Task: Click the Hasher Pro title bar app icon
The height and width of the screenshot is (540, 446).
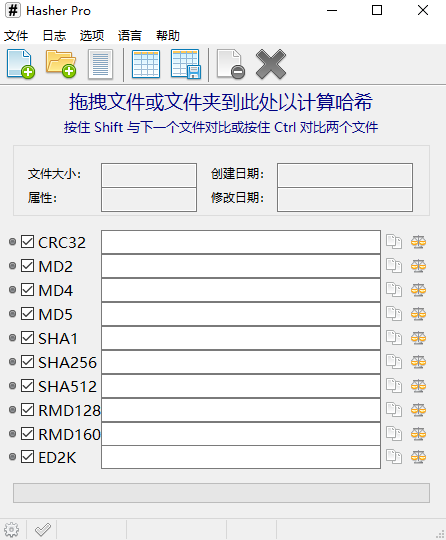Action: 13,10
